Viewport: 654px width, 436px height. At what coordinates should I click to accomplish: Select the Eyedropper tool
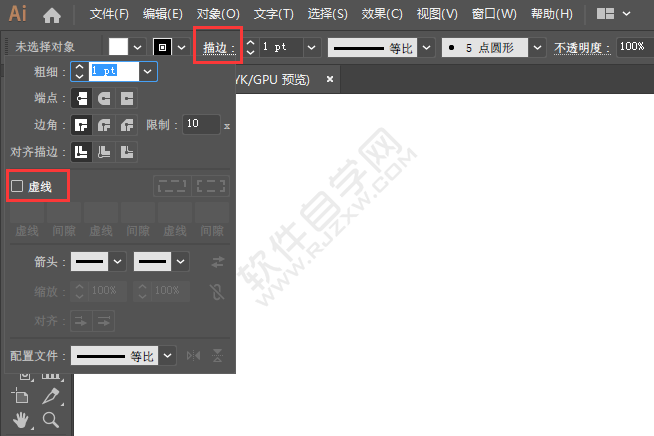[x=51, y=396]
